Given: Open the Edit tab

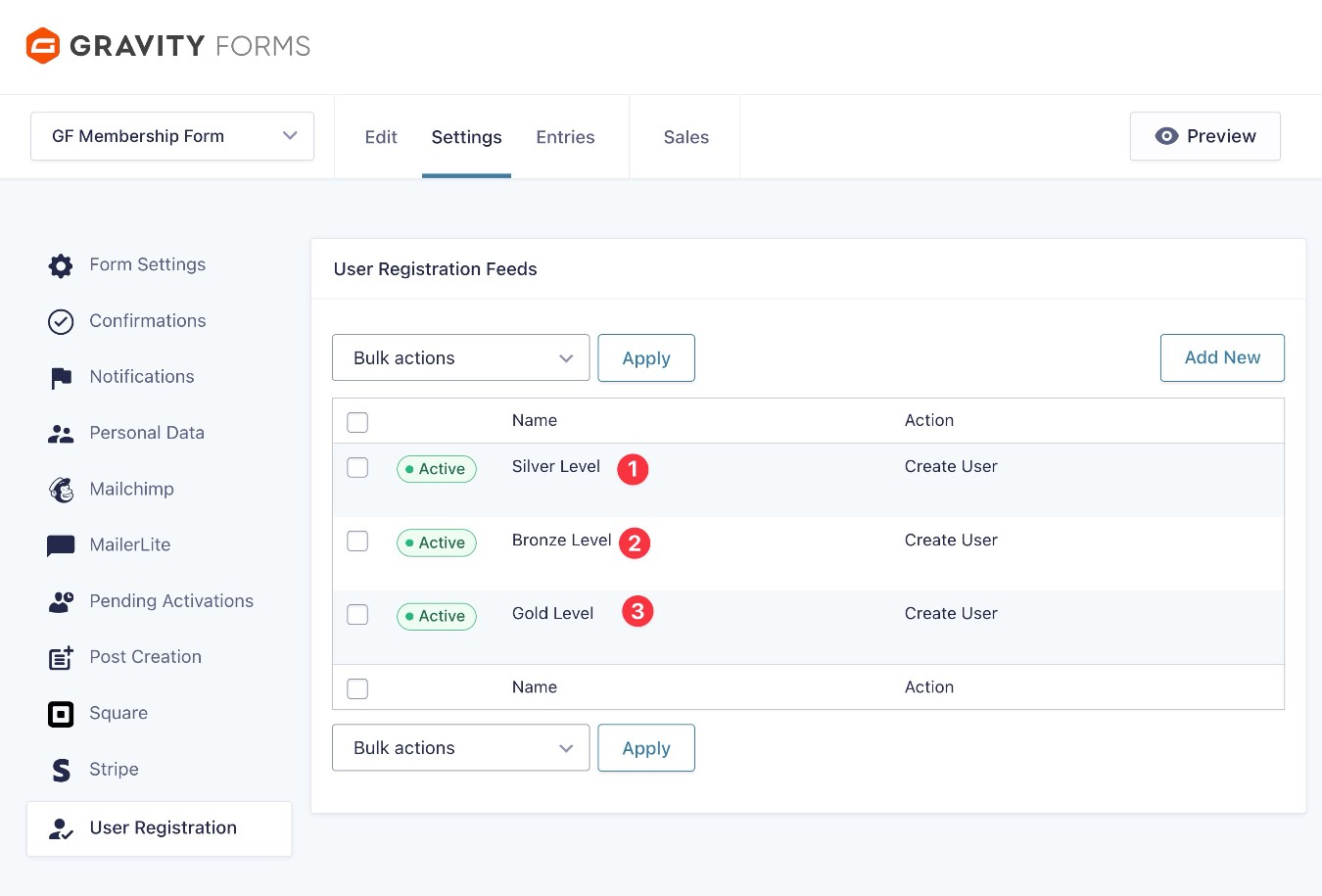Looking at the screenshot, I should 381,137.
